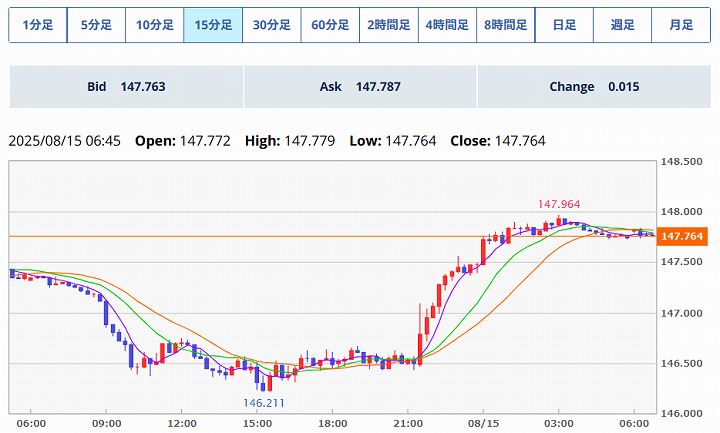This screenshot has height=433, width=720.
Task: Click the active 15分足 tab
Action: [x=213, y=25]
